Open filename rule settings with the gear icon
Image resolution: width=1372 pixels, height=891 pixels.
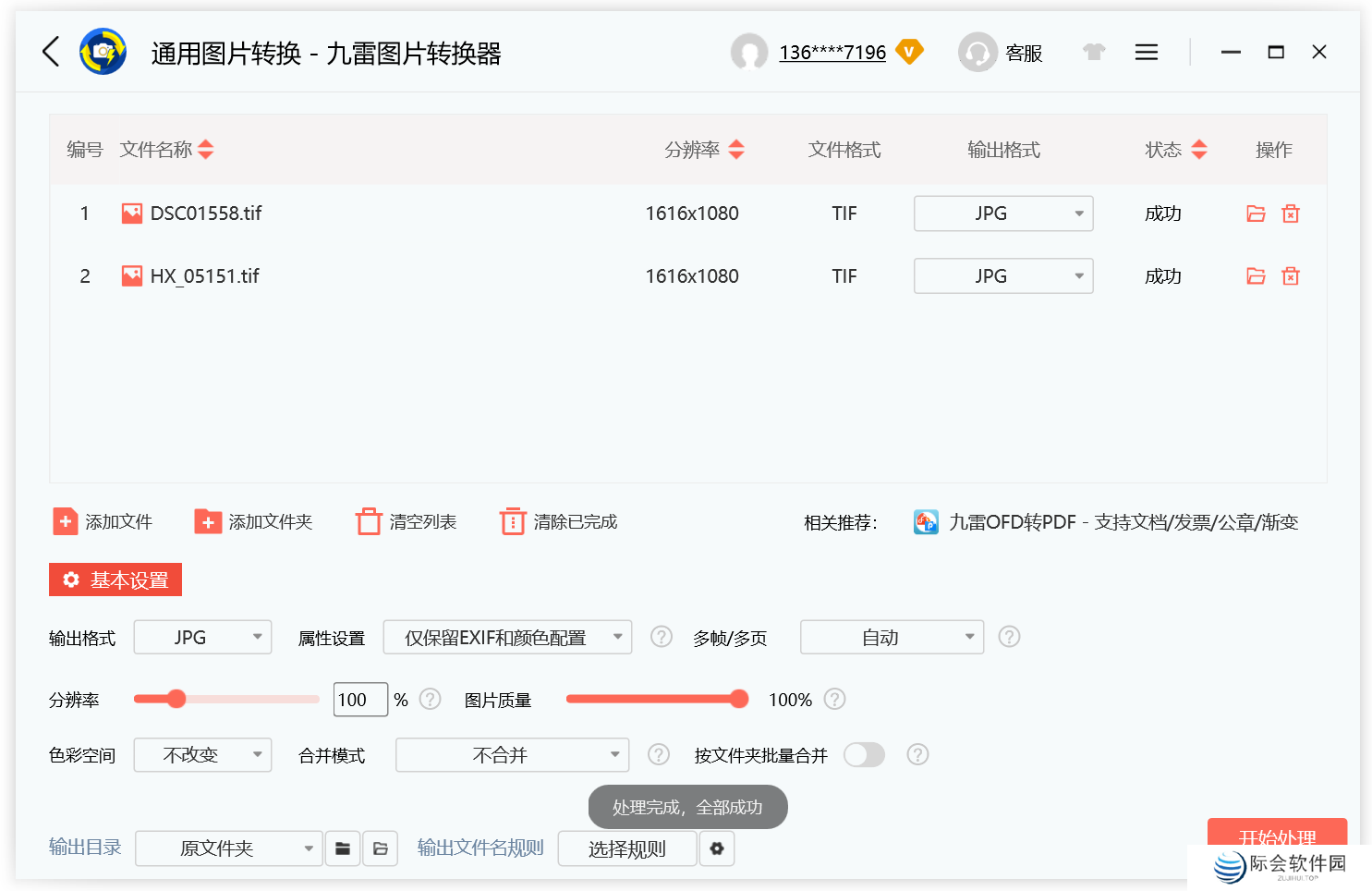pyautogui.click(x=717, y=848)
